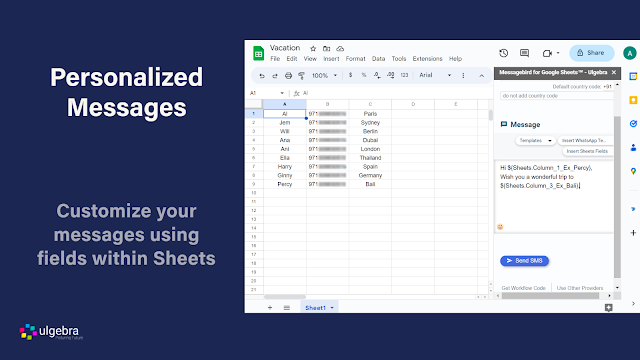Open the File menu
This screenshot has width=640, height=360.
(x=275, y=59)
